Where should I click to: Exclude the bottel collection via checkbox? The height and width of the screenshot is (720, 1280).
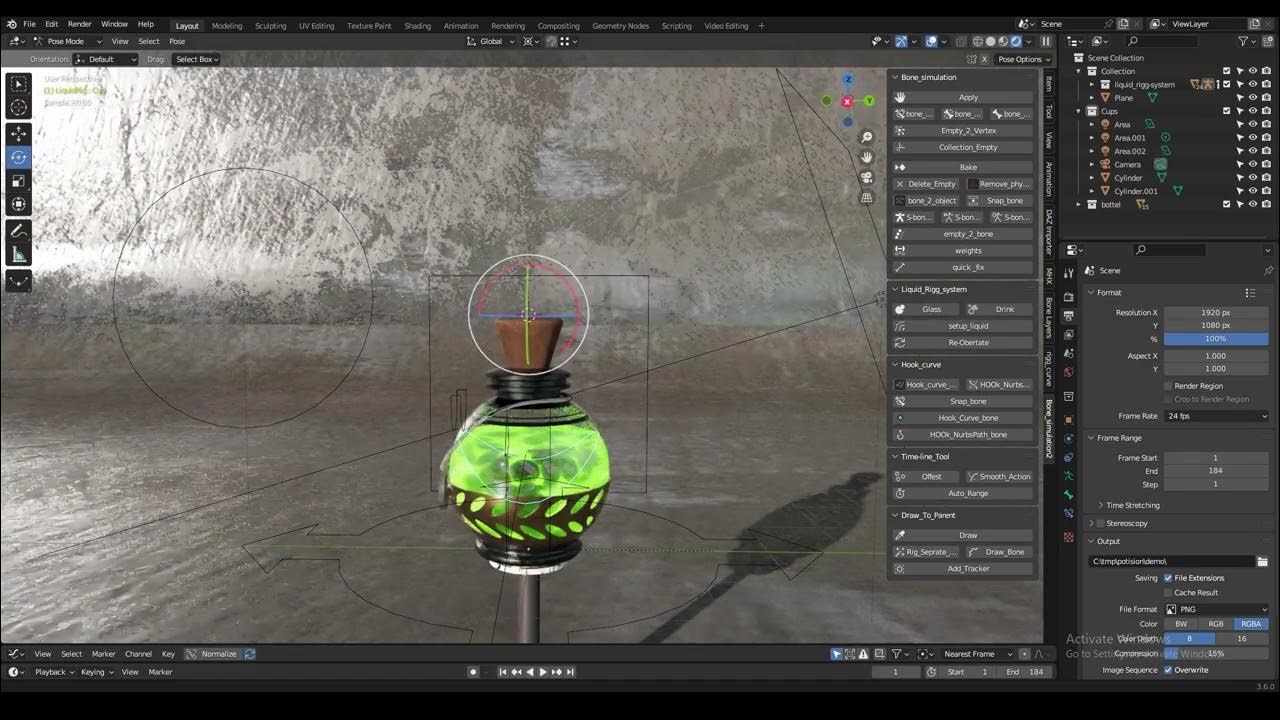[x=1227, y=204]
